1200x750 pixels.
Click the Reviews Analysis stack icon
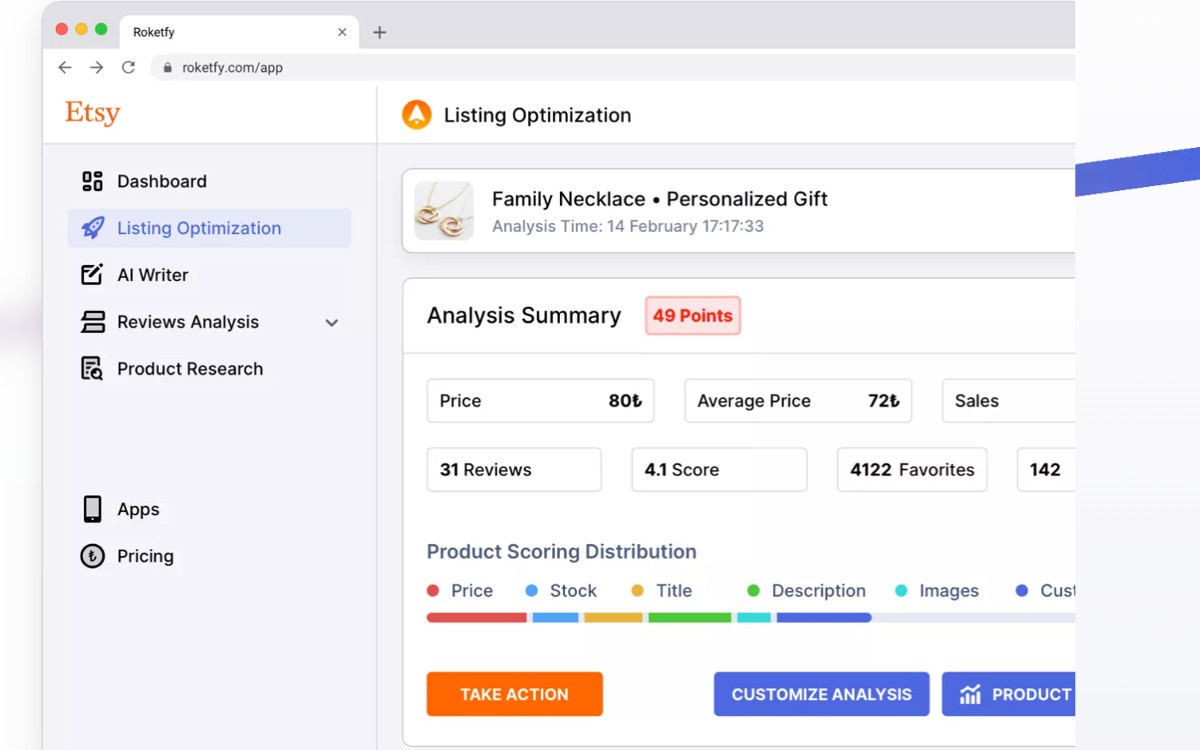[92, 322]
